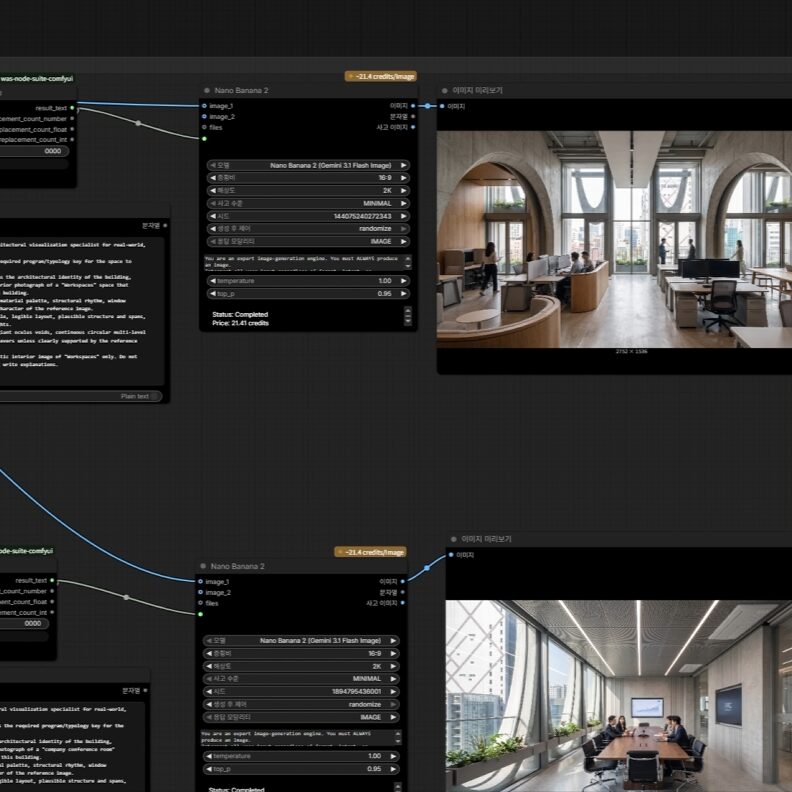Click system prompt text box on upper Nano Banana 2 node

[305, 262]
